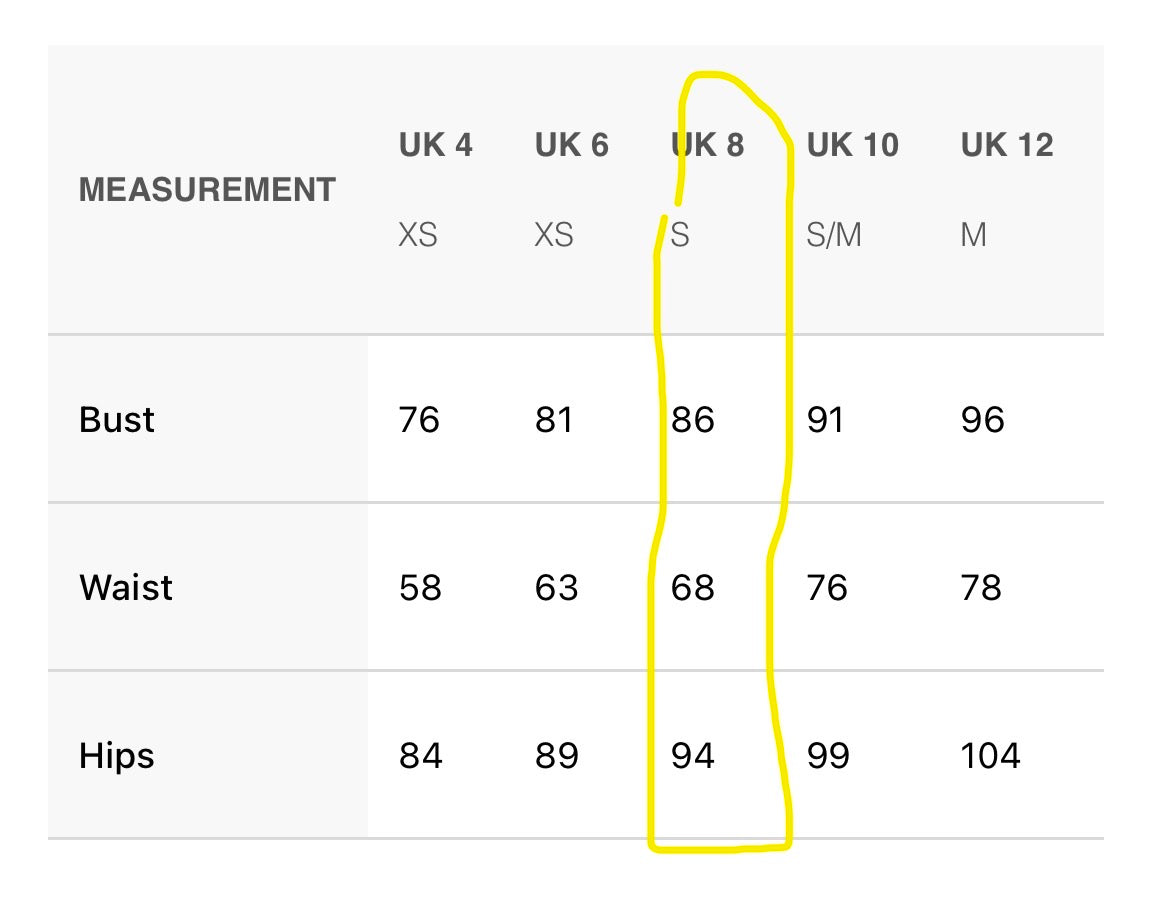The image size is (1169, 905).
Task: Click the Hips row label
Action: 117,755
